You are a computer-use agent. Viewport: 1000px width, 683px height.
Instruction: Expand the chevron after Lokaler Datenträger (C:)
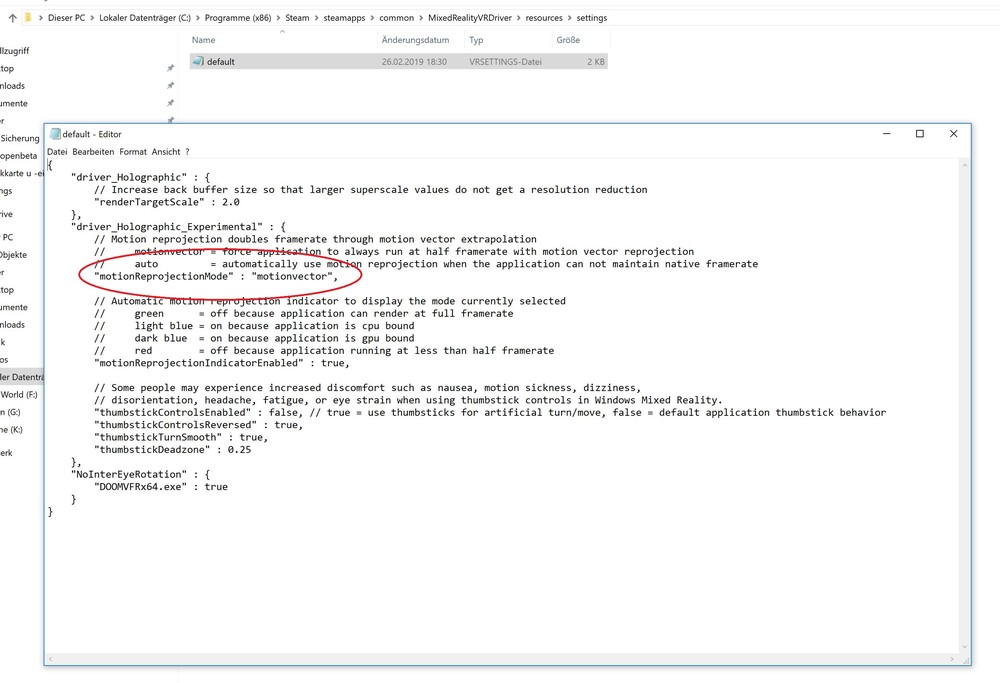tap(198, 18)
